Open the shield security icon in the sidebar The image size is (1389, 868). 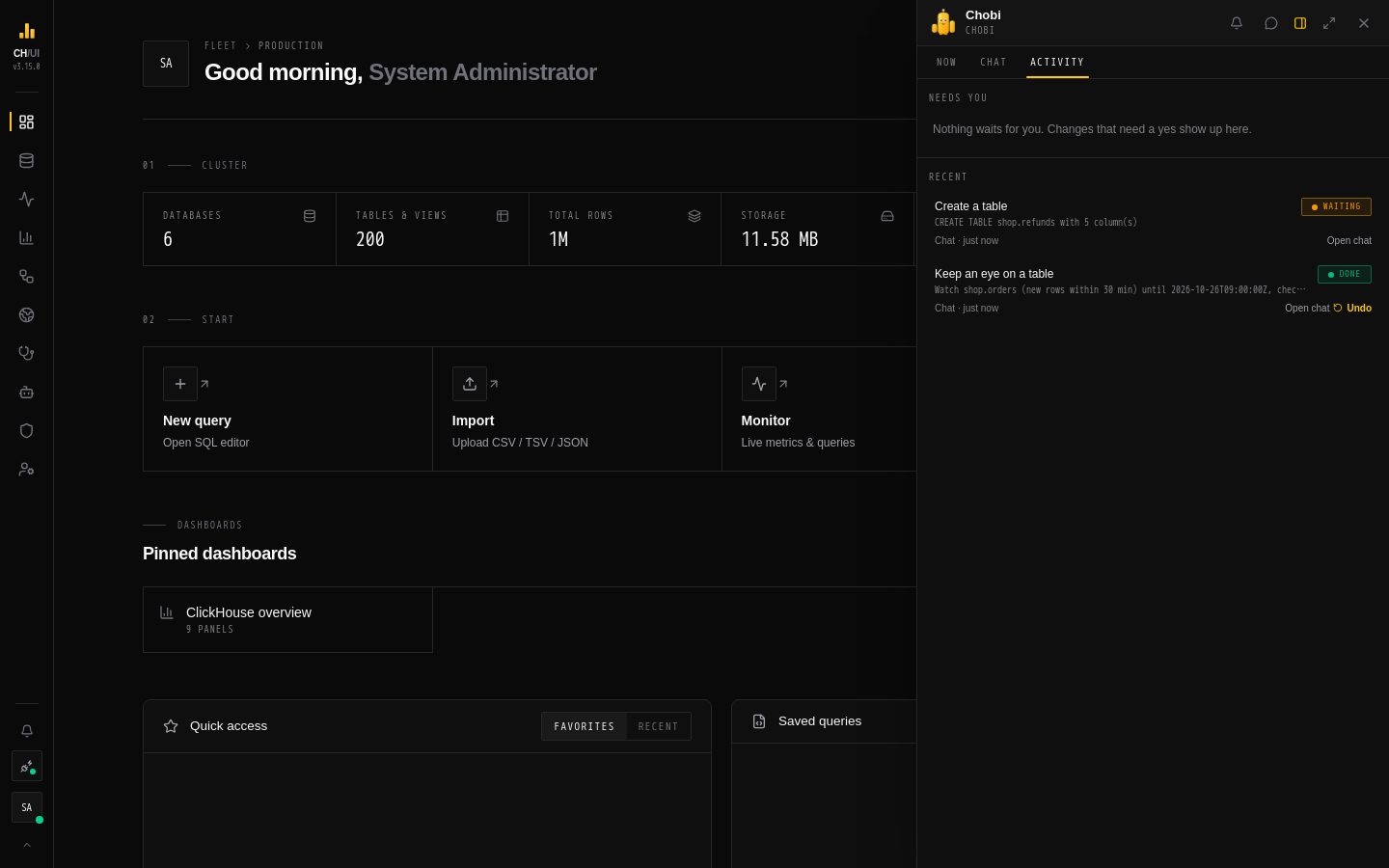tap(26, 431)
